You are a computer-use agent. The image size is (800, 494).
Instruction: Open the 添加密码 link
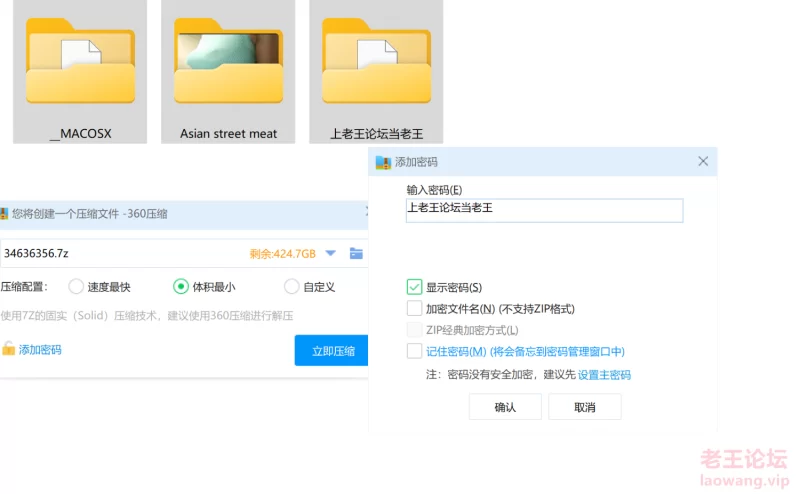40,350
